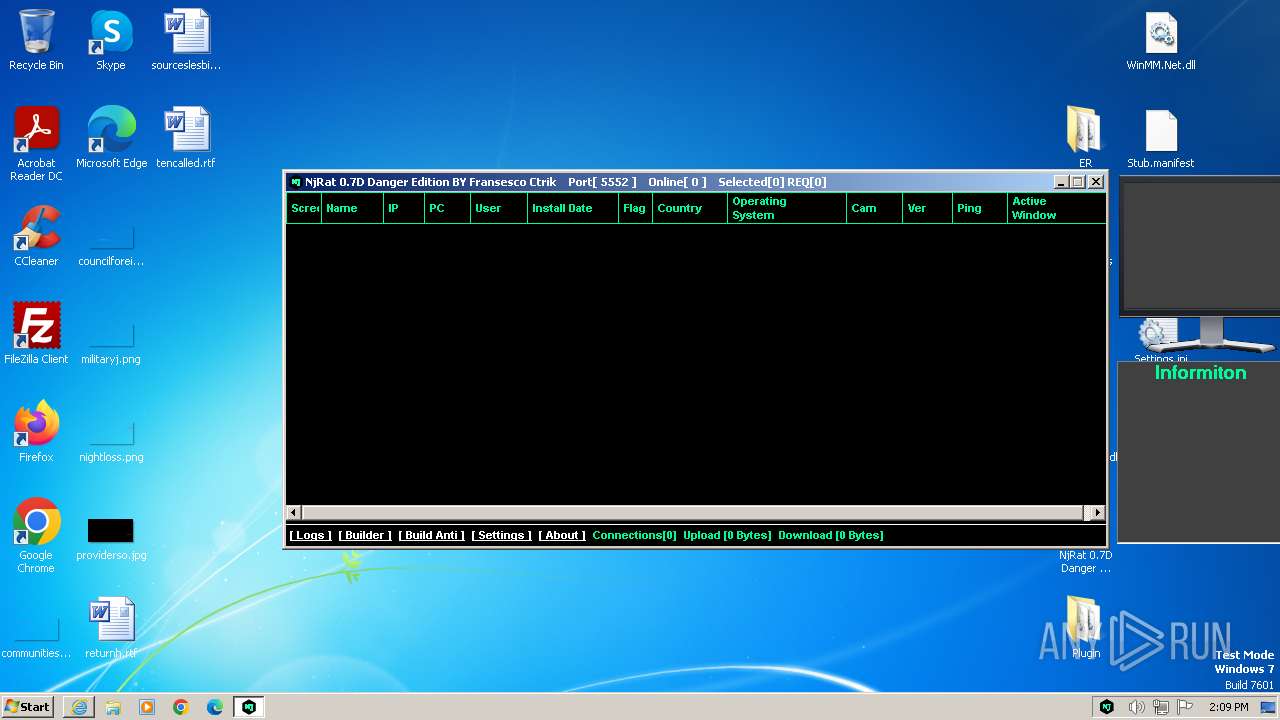Sort by Operating System column
This screenshot has height=720, width=1280.
click(786, 208)
